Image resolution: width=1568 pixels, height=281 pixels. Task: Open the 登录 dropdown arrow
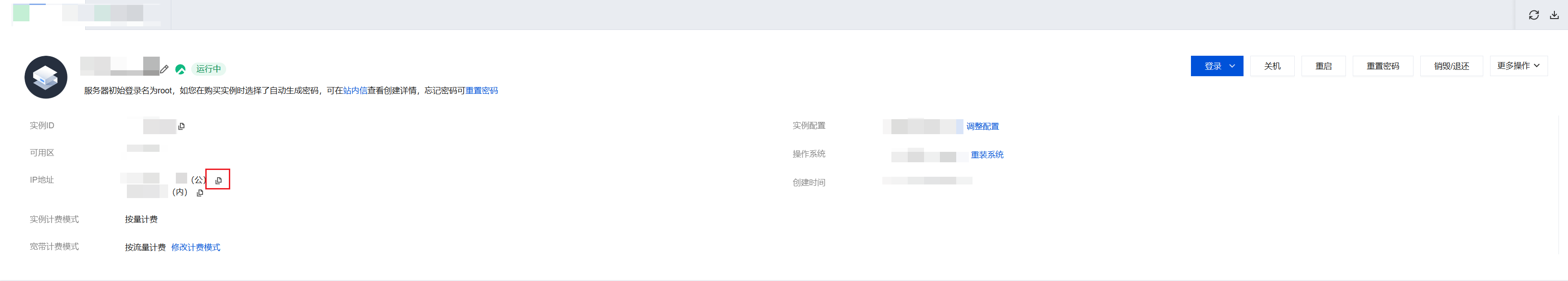point(1232,66)
